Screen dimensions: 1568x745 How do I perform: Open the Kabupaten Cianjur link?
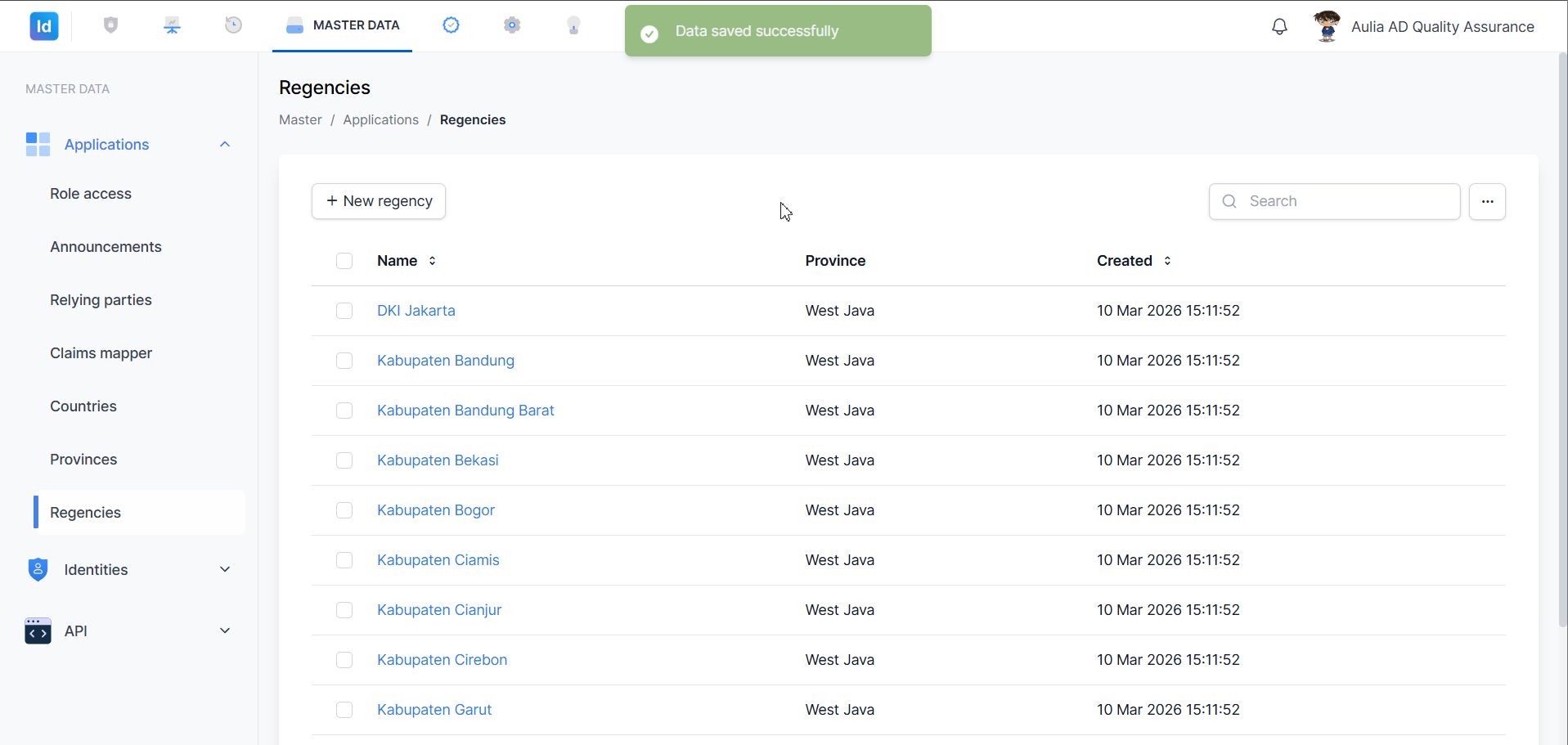[x=439, y=610]
